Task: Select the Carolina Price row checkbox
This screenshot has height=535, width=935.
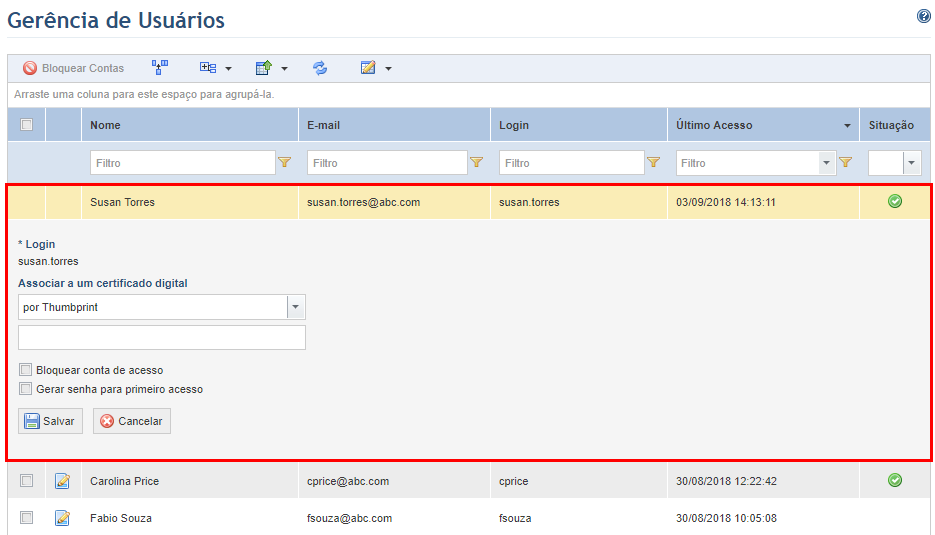Action: 26,481
